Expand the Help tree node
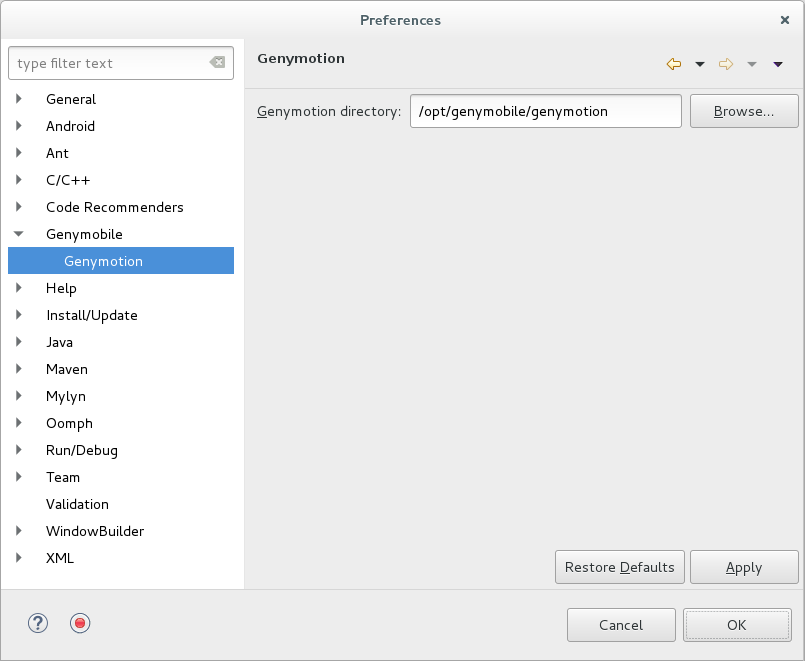 click(19, 287)
